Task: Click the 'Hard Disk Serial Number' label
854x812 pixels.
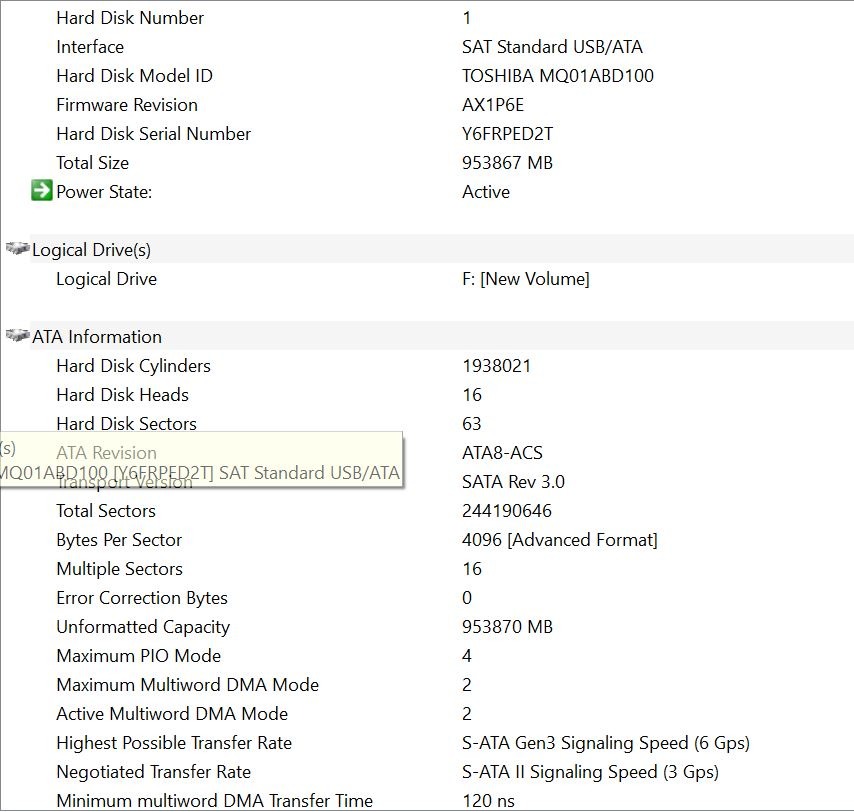Action: (154, 133)
